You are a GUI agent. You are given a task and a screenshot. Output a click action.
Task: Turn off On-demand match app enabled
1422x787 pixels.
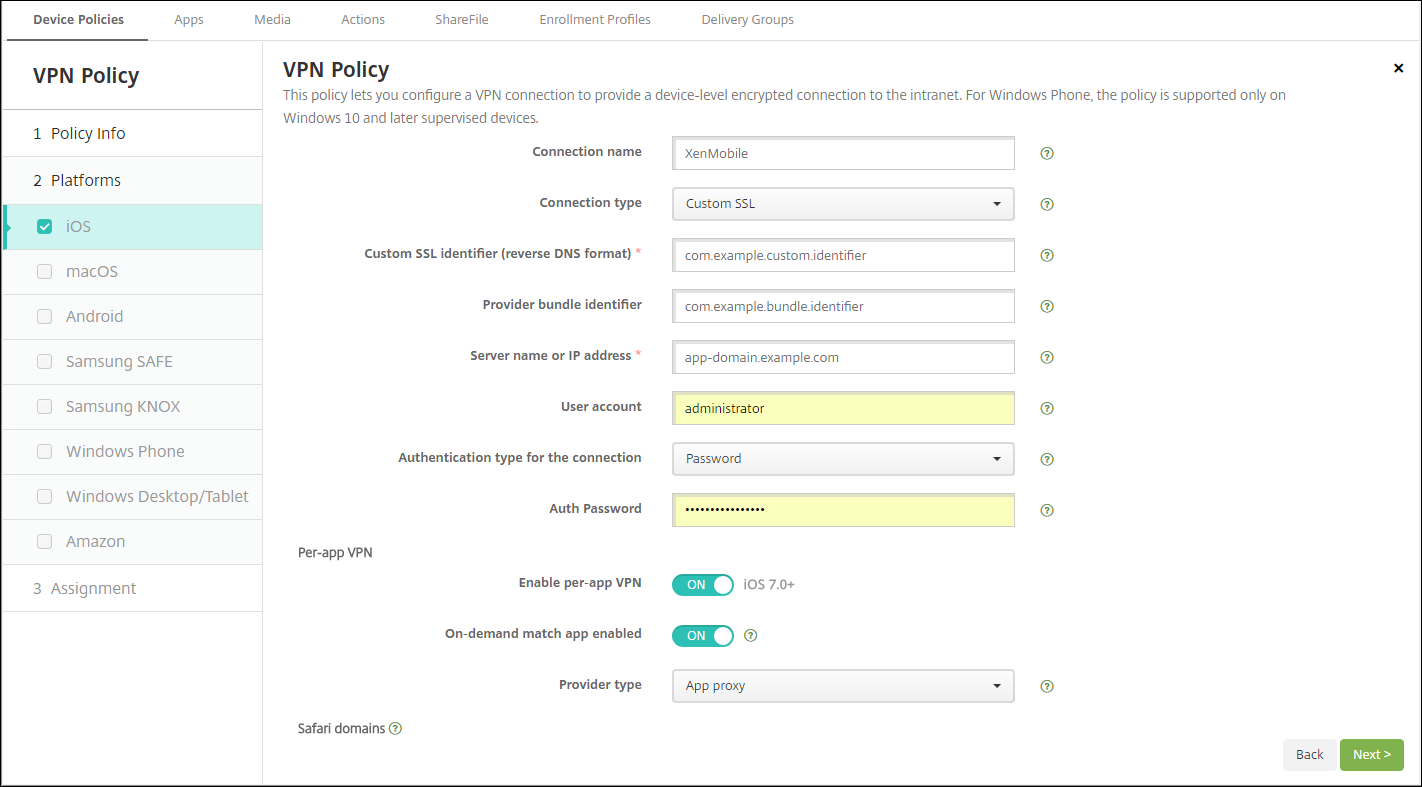coord(702,636)
